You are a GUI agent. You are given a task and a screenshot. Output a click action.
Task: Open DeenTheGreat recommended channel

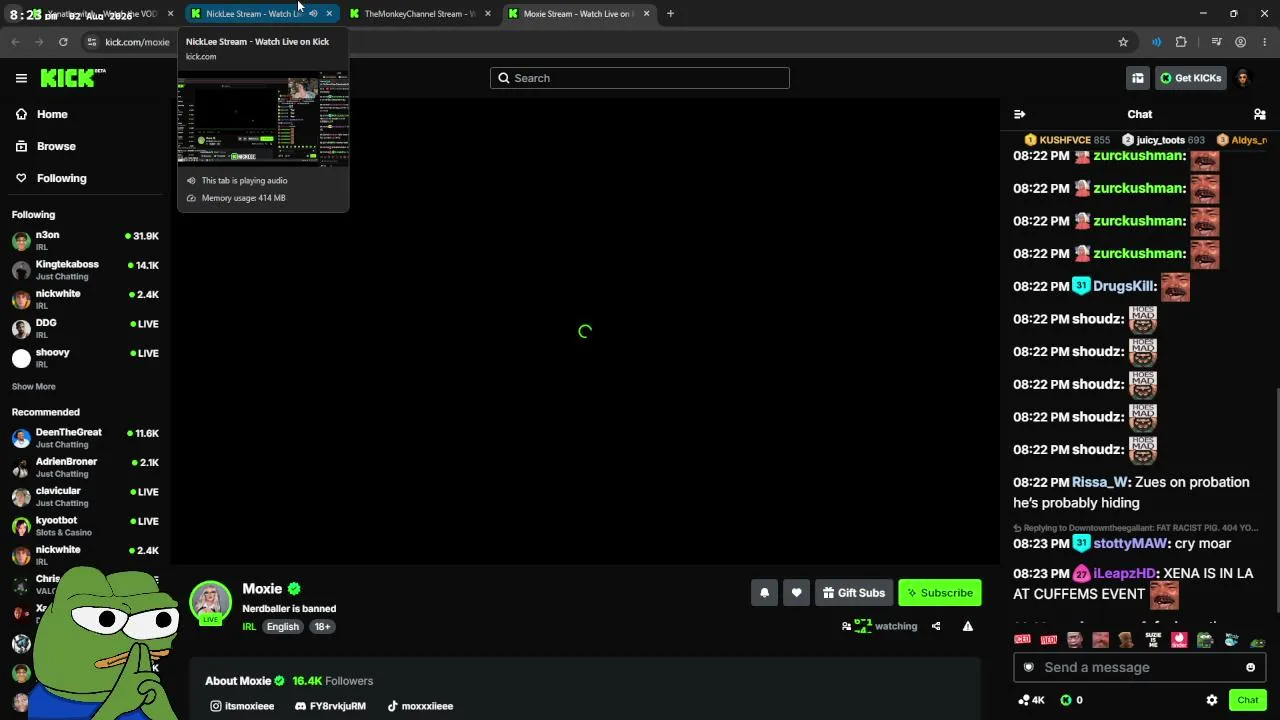click(85, 438)
